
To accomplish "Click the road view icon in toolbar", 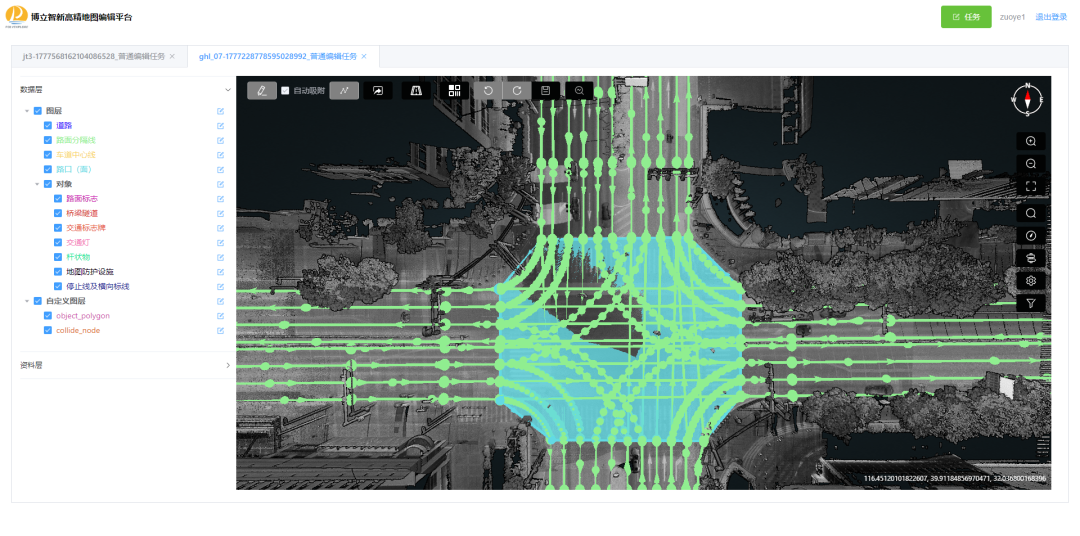I will 416,90.
